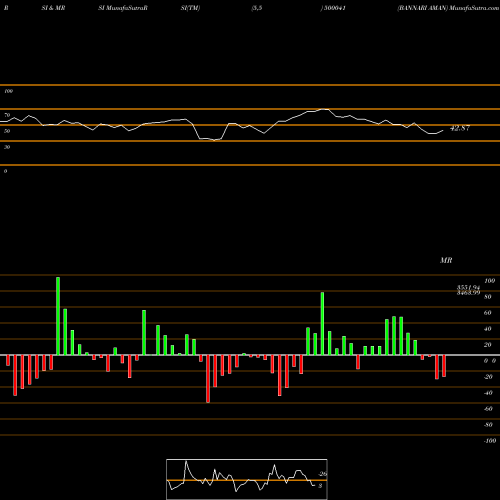Open the mini line chart thumbnail at bottom
This screenshot has width=500, height=500.
click(x=247, y=479)
